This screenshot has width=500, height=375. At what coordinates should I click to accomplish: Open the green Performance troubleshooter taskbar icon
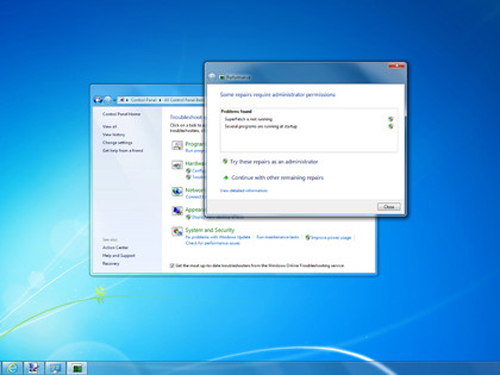point(77,368)
